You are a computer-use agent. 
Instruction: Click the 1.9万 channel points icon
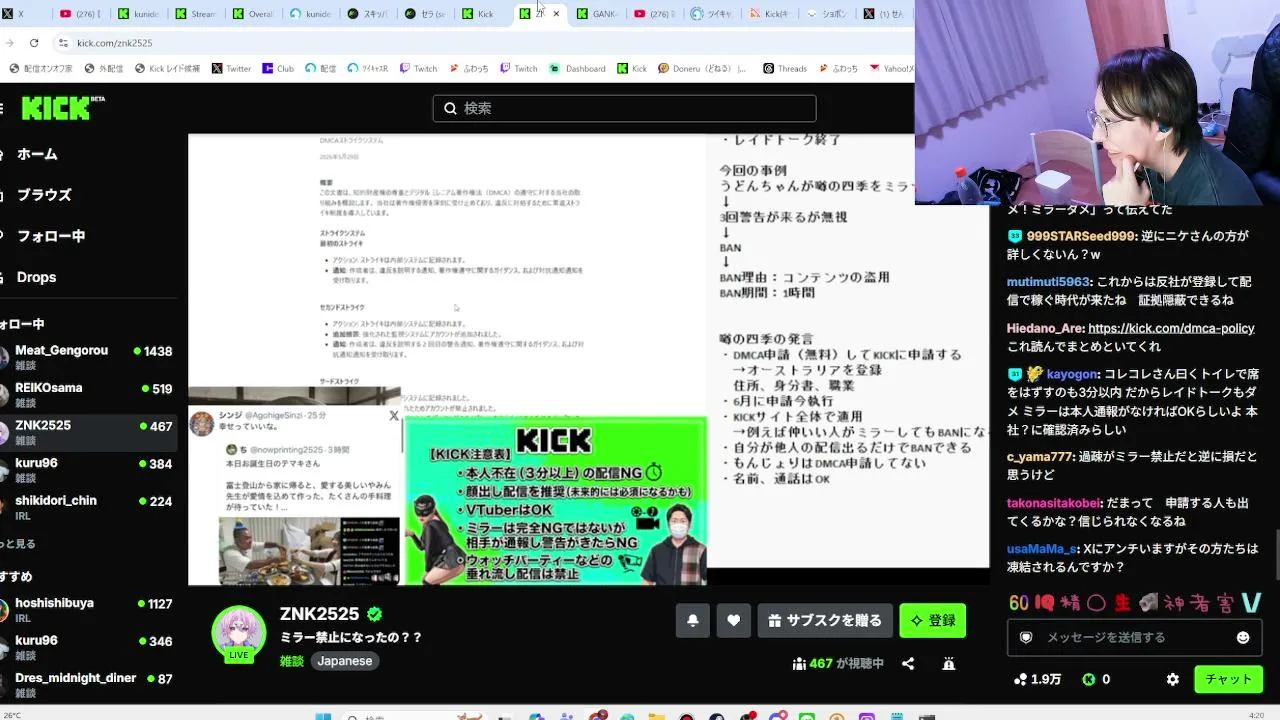1020,679
